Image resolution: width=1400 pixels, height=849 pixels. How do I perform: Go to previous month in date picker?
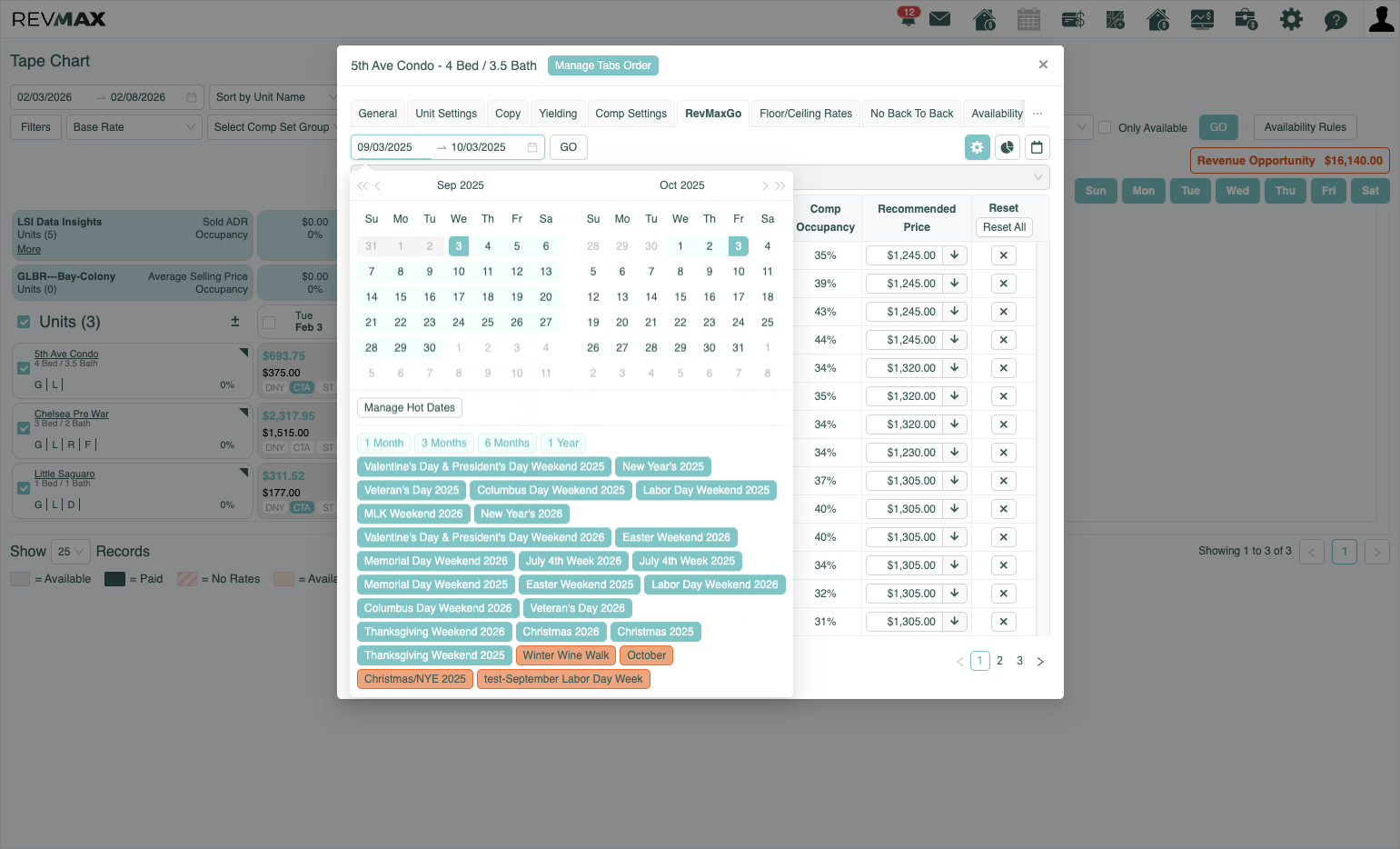378,185
